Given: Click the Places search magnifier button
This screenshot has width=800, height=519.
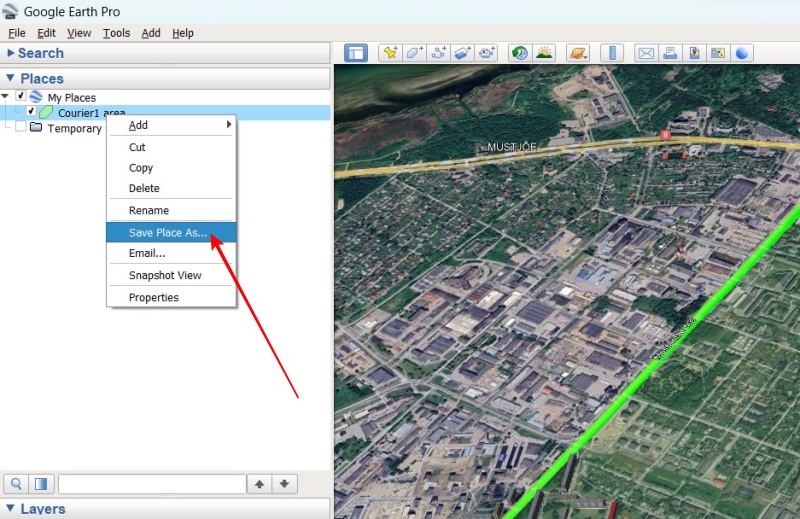Looking at the screenshot, I should (17, 484).
